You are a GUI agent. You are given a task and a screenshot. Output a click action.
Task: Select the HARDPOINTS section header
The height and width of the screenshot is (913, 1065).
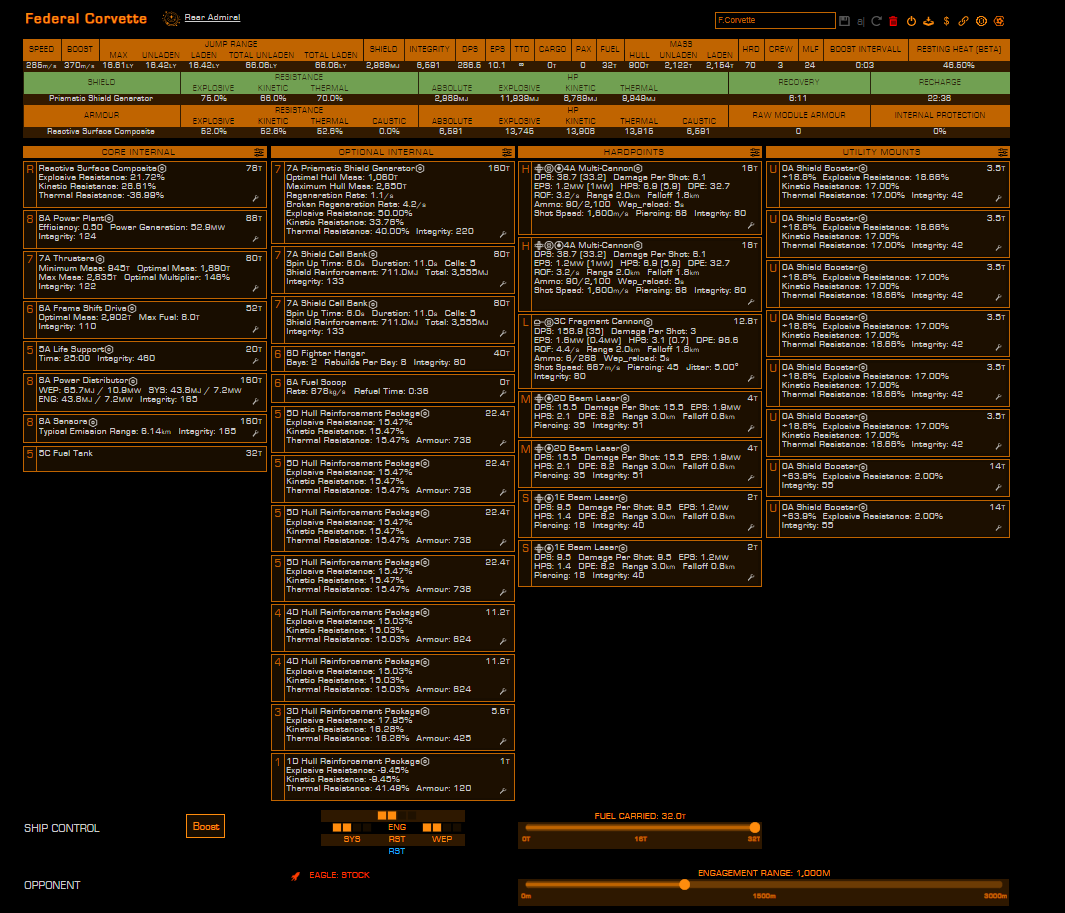pyautogui.click(x=633, y=152)
